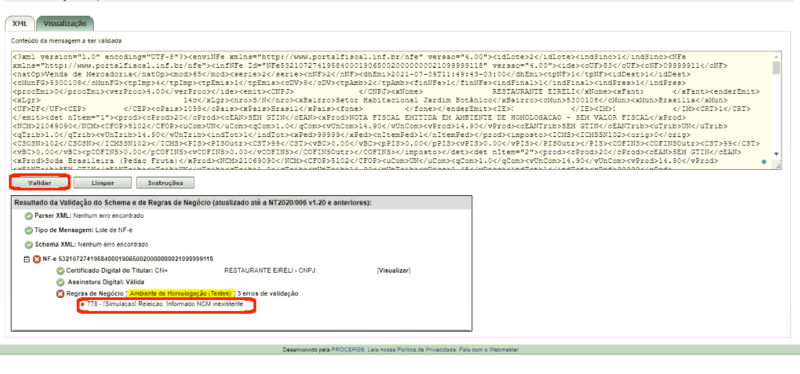This screenshot has width=800, height=374.
Task: Click the 'Tipo de Mensagem: Lote de NF-e' row
Action: click(x=83, y=230)
